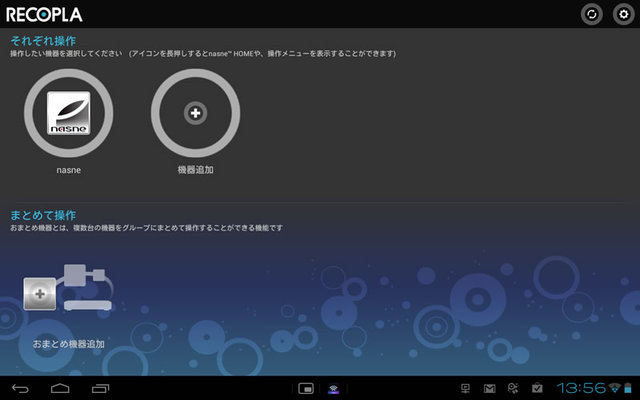
Task: Tap the 13:56 clock in the system bar
Action: click(581, 388)
